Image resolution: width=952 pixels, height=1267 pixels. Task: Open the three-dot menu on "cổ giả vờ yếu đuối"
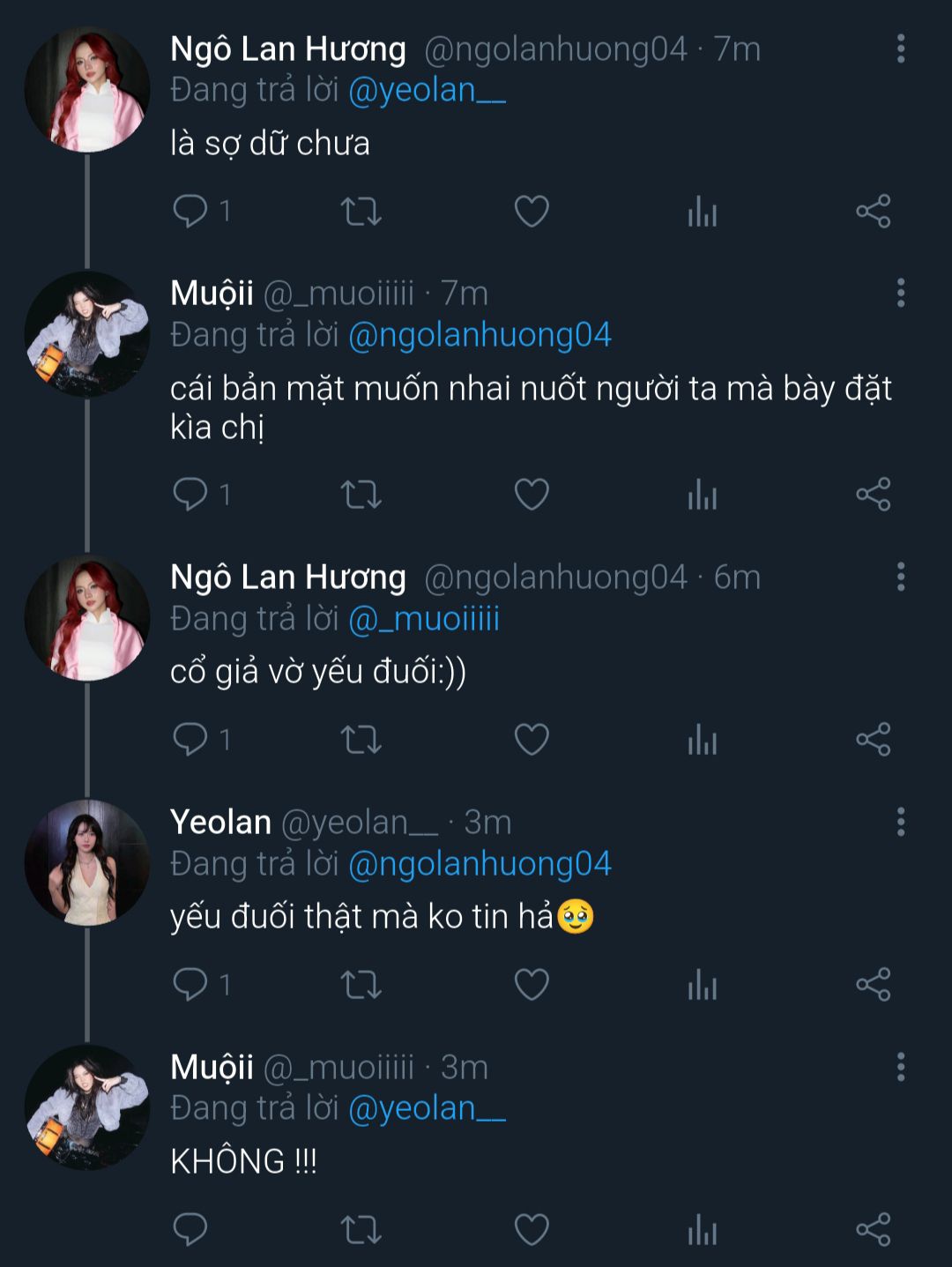(901, 577)
